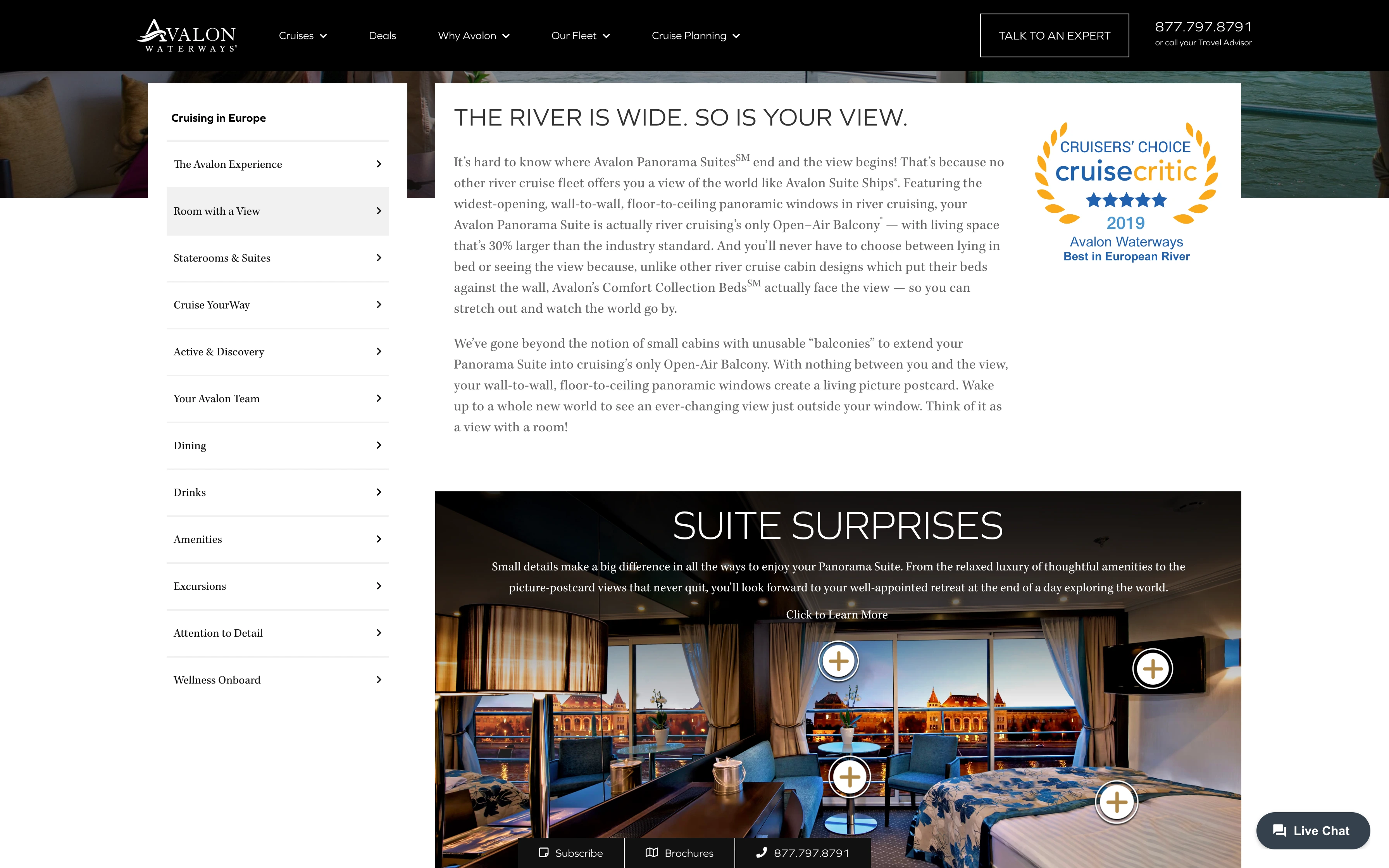
Task: Click the Talk to an Expert button
Action: click(1055, 35)
